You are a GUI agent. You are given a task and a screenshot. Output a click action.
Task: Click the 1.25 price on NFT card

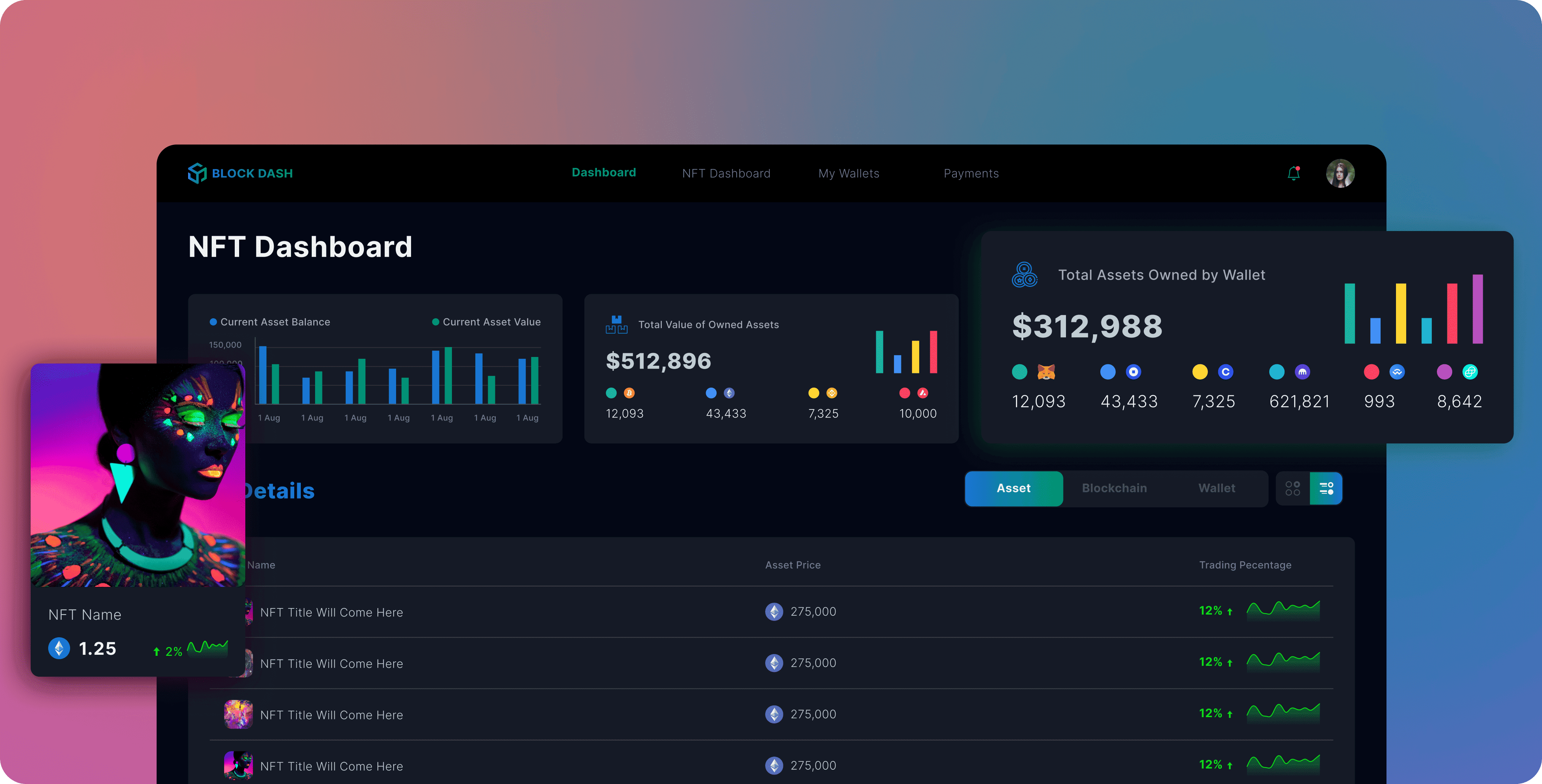click(x=97, y=649)
